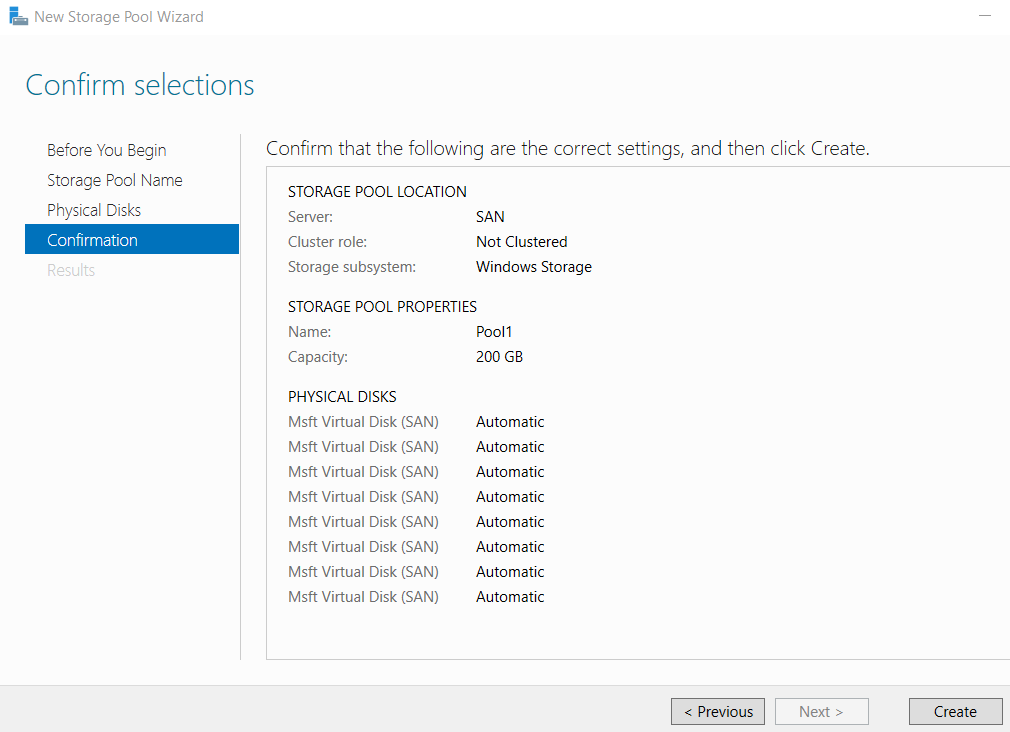1010x732 pixels.
Task: Select the Confirmation step
Action: coord(132,239)
